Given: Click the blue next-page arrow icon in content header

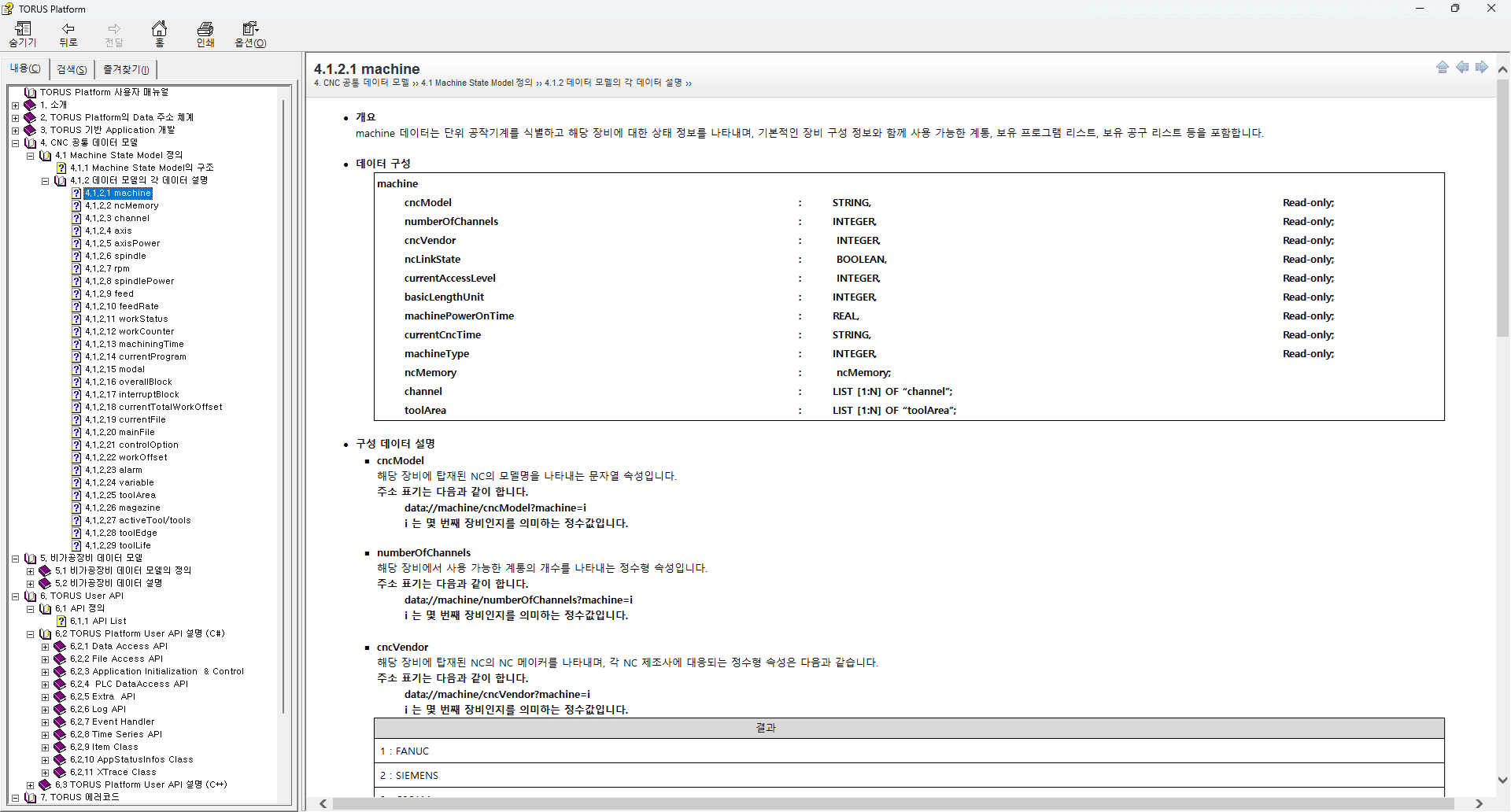Looking at the screenshot, I should (x=1482, y=67).
